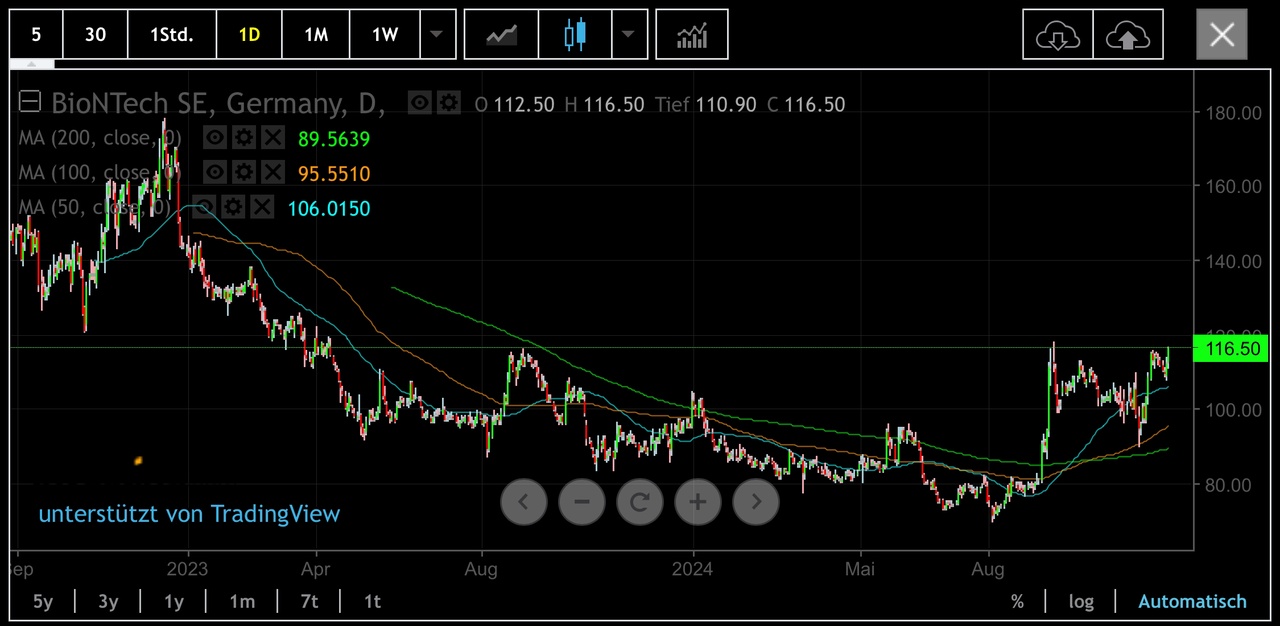This screenshot has width=1280, height=626.
Task: Expand the chart style dropdown arrow
Action: 628,35
